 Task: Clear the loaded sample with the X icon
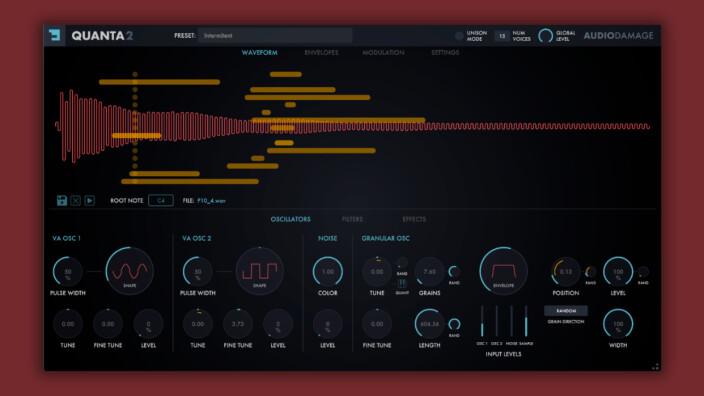click(x=75, y=200)
